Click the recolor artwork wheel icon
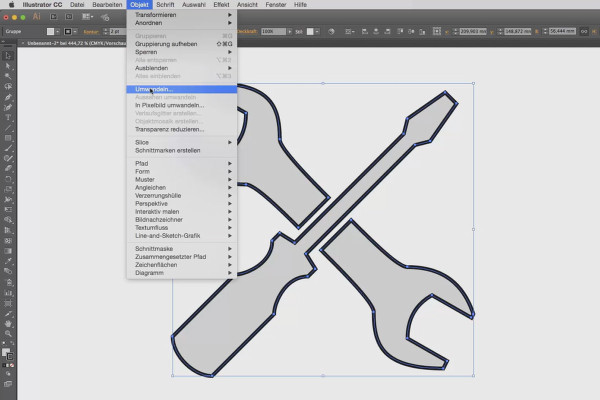The height and width of the screenshot is (400, 600). 331,31
